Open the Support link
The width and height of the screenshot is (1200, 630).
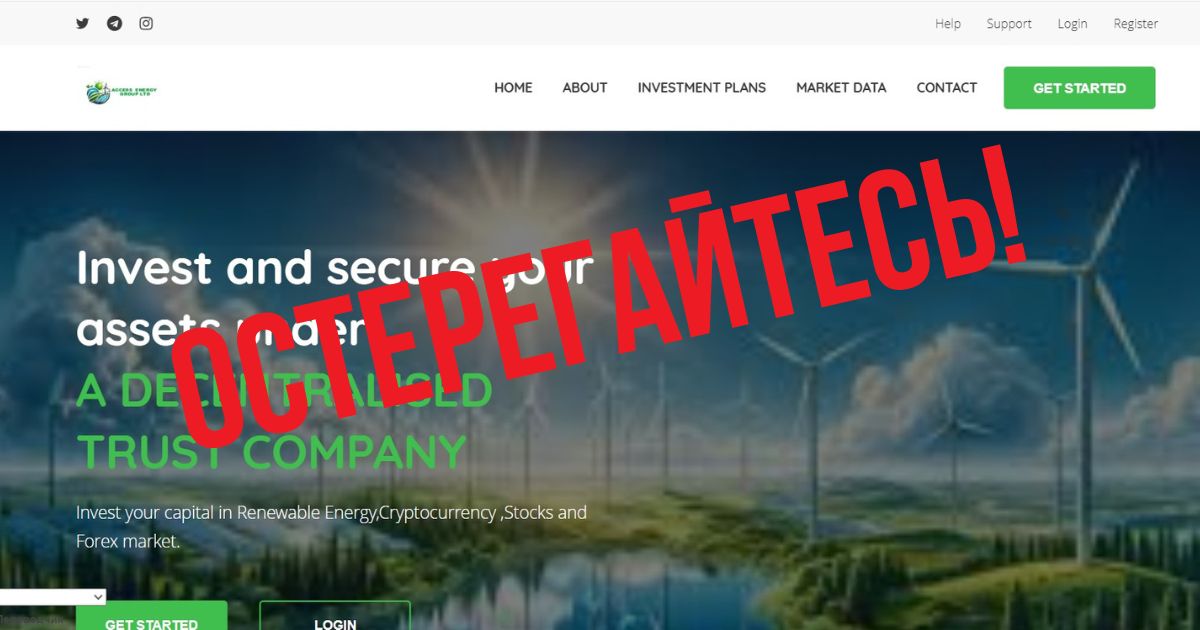tap(1009, 23)
